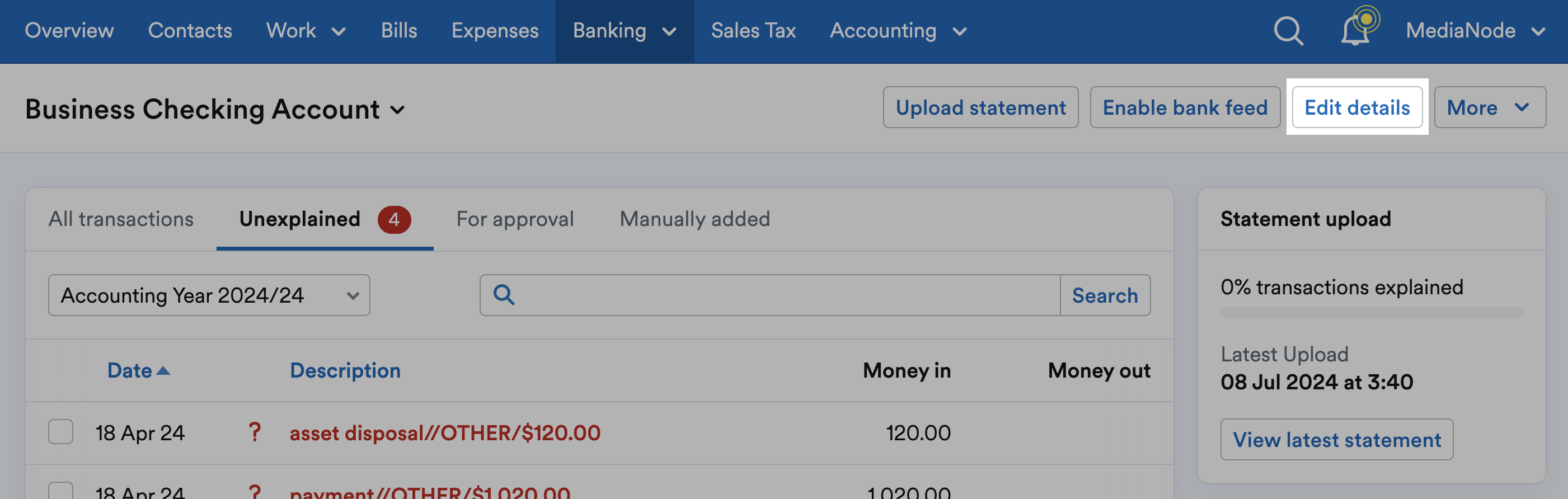The width and height of the screenshot is (1568, 499).
Task: Open the Accounting Year 2024/24 dropdown
Action: tap(209, 295)
